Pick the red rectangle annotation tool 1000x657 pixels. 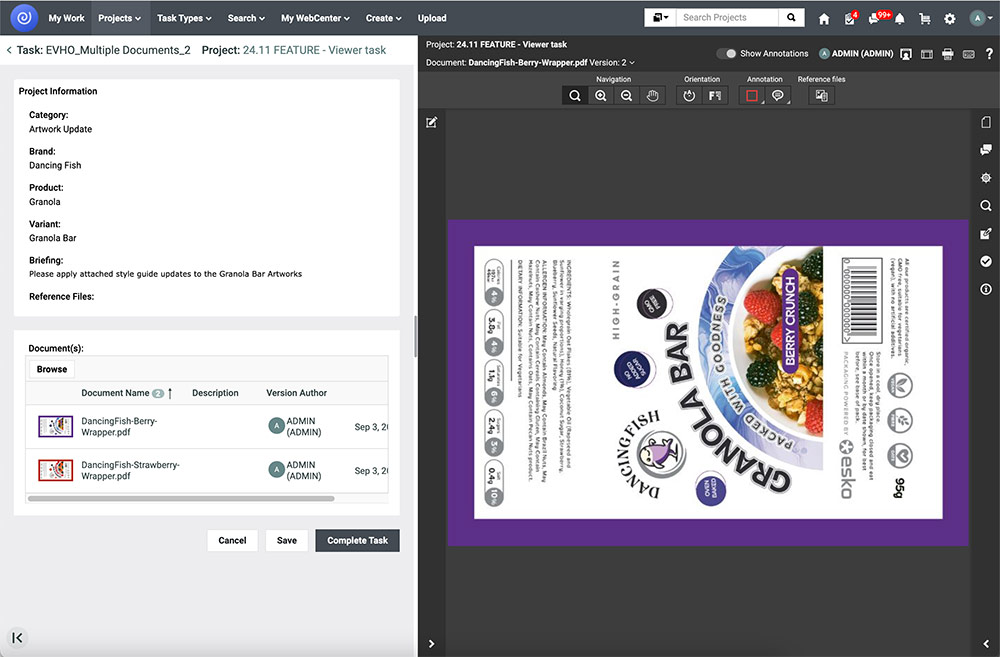(x=752, y=96)
